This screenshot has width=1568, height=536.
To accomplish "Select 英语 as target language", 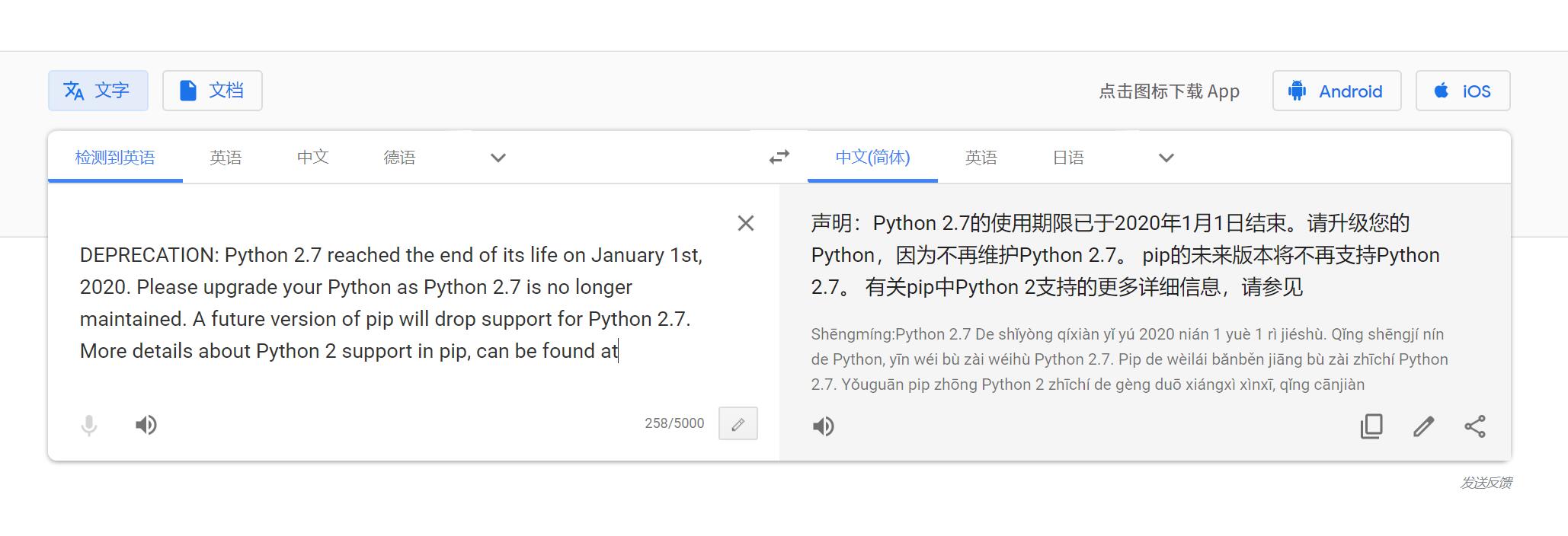I will [x=981, y=158].
